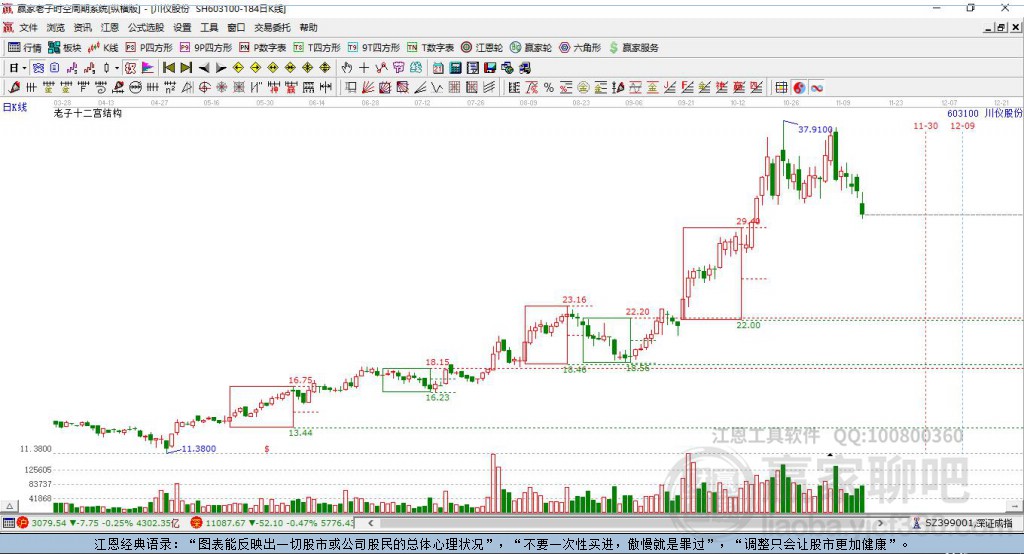Open the 9P四方形 tool
The width and height of the screenshot is (1024, 554).
(206, 48)
